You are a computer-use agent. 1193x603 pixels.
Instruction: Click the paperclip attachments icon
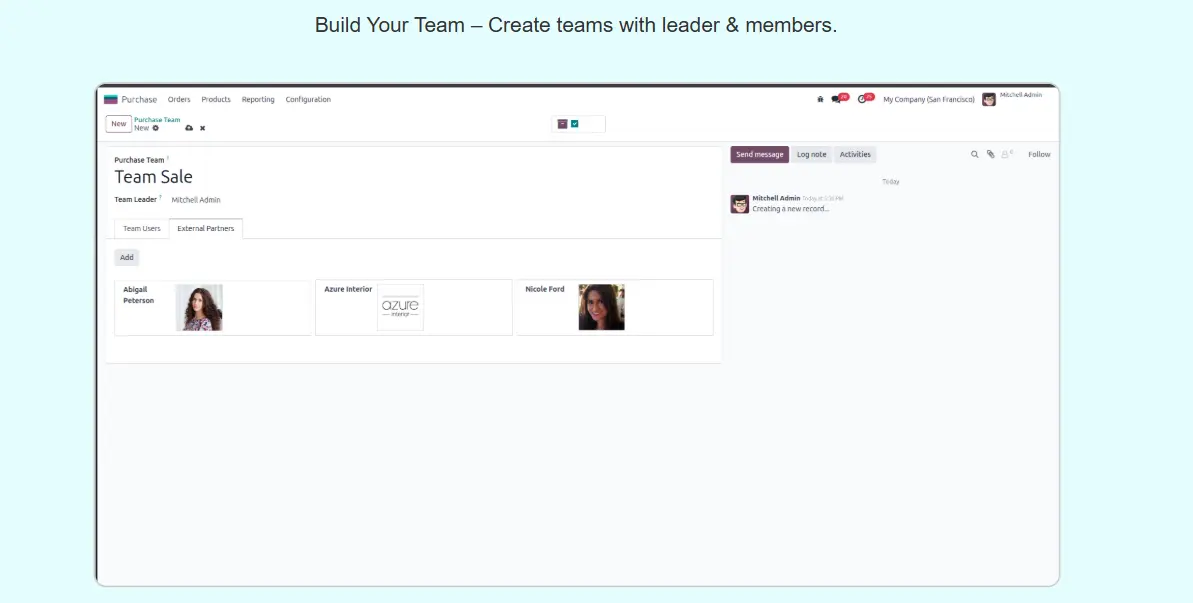[990, 154]
